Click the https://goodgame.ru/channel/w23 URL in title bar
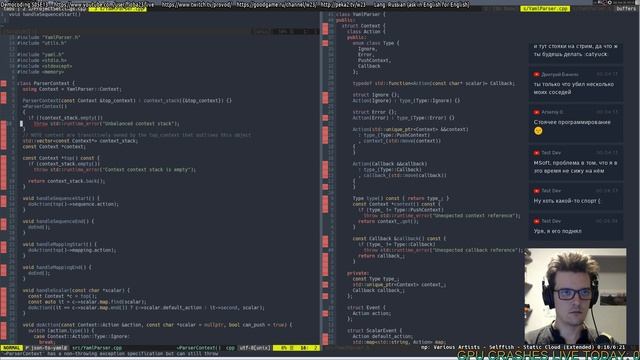Screen dimensions: 640x360 [x=275, y=4]
